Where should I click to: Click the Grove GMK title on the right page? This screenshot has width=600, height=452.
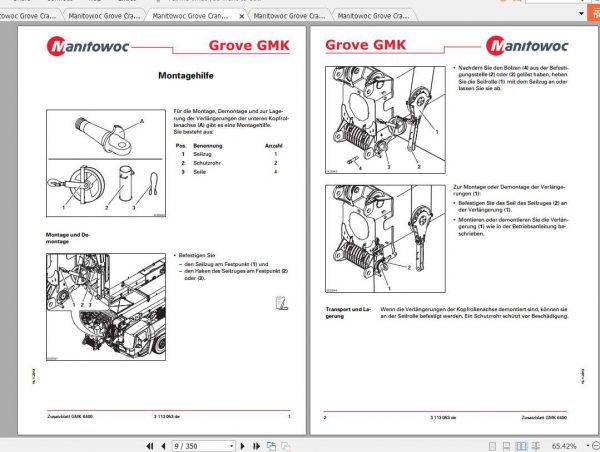[x=365, y=45]
